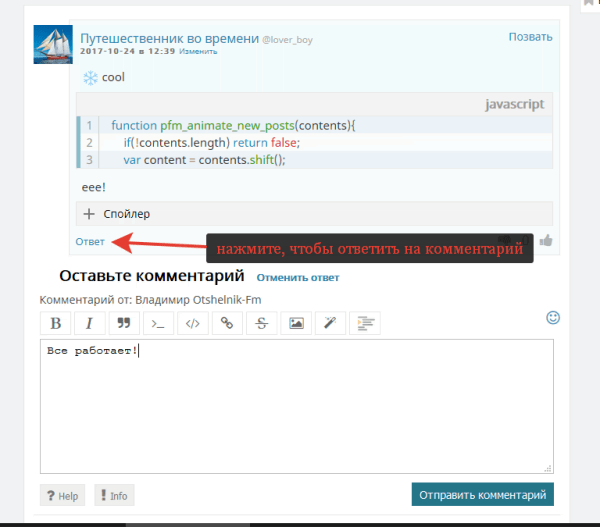
Task: Insert a hyperlink with the chain icon
Action: (227, 323)
